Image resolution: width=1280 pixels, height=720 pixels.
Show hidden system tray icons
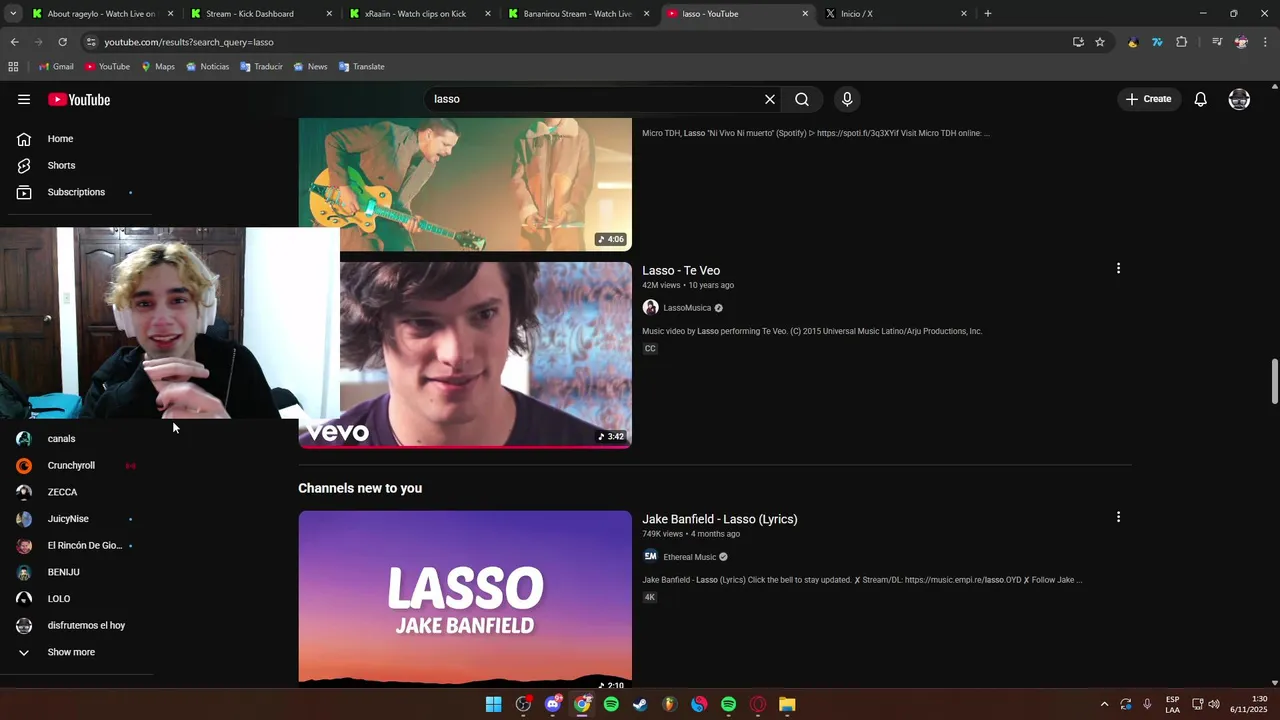1104,704
